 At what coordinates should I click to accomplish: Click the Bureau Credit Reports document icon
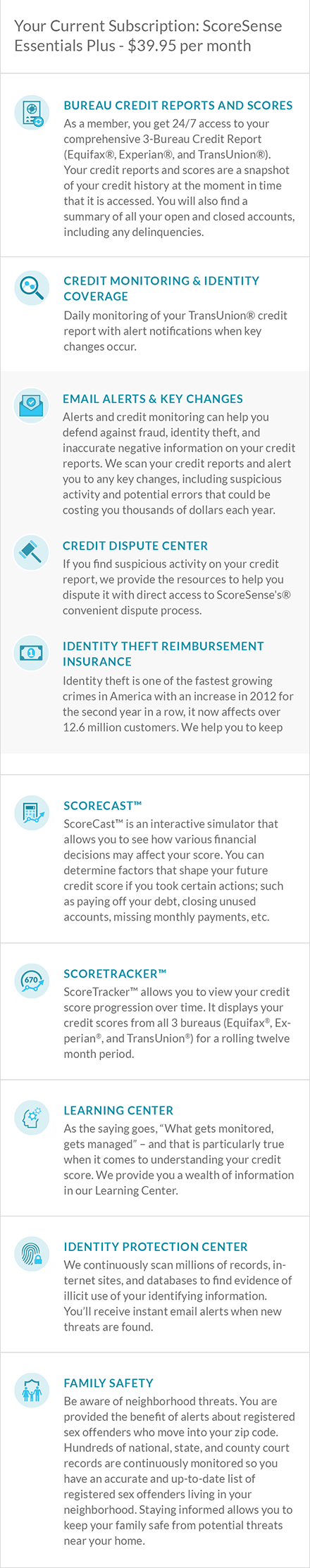32,112
